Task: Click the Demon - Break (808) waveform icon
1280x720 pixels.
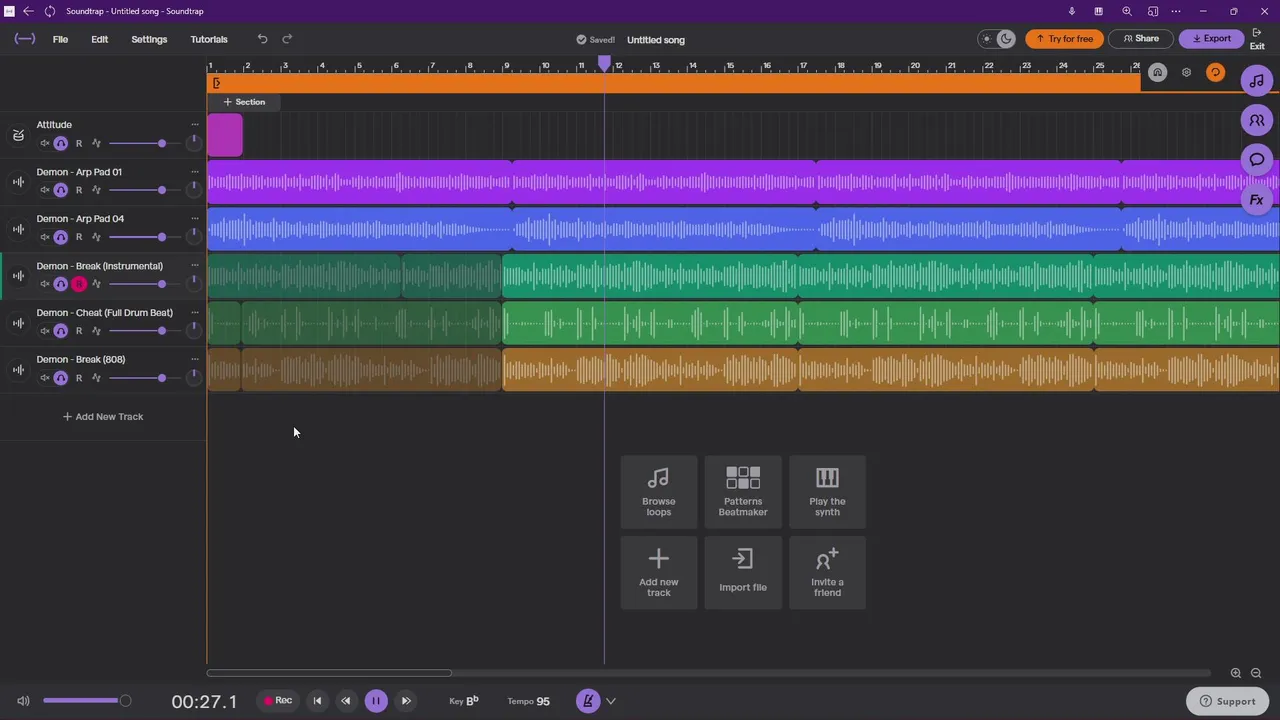Action: click(x=18, y=370)
